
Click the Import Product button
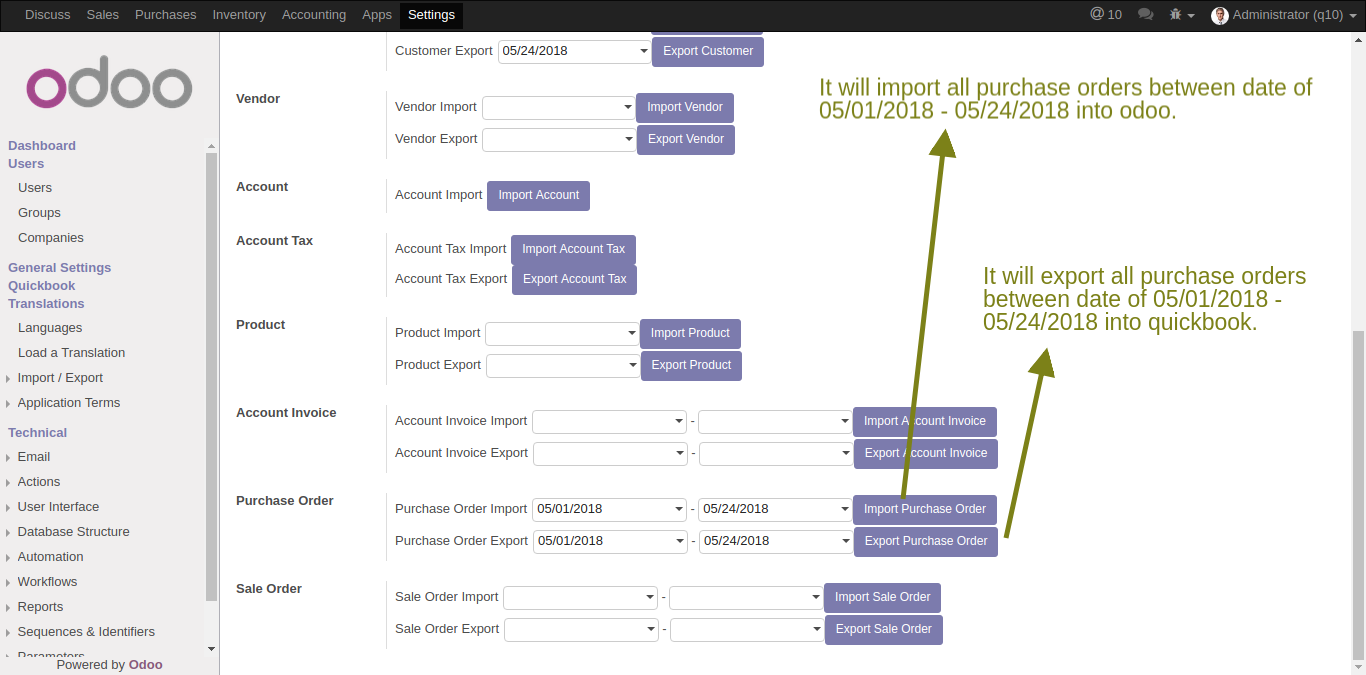pyautogui.click(x=690, y=333)
